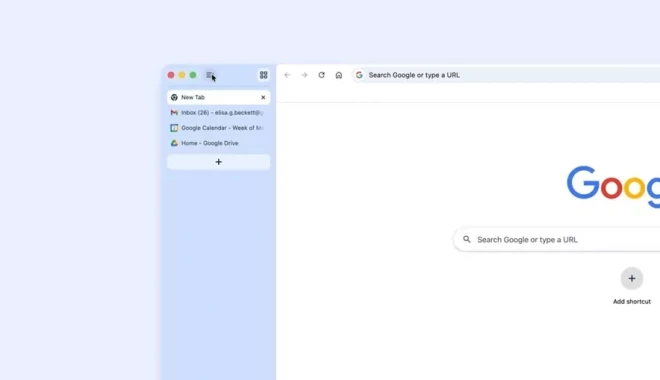Switch to Home - Google Drive tab
This screenshot has height=380, width=660.
click(x=218, y=143)
